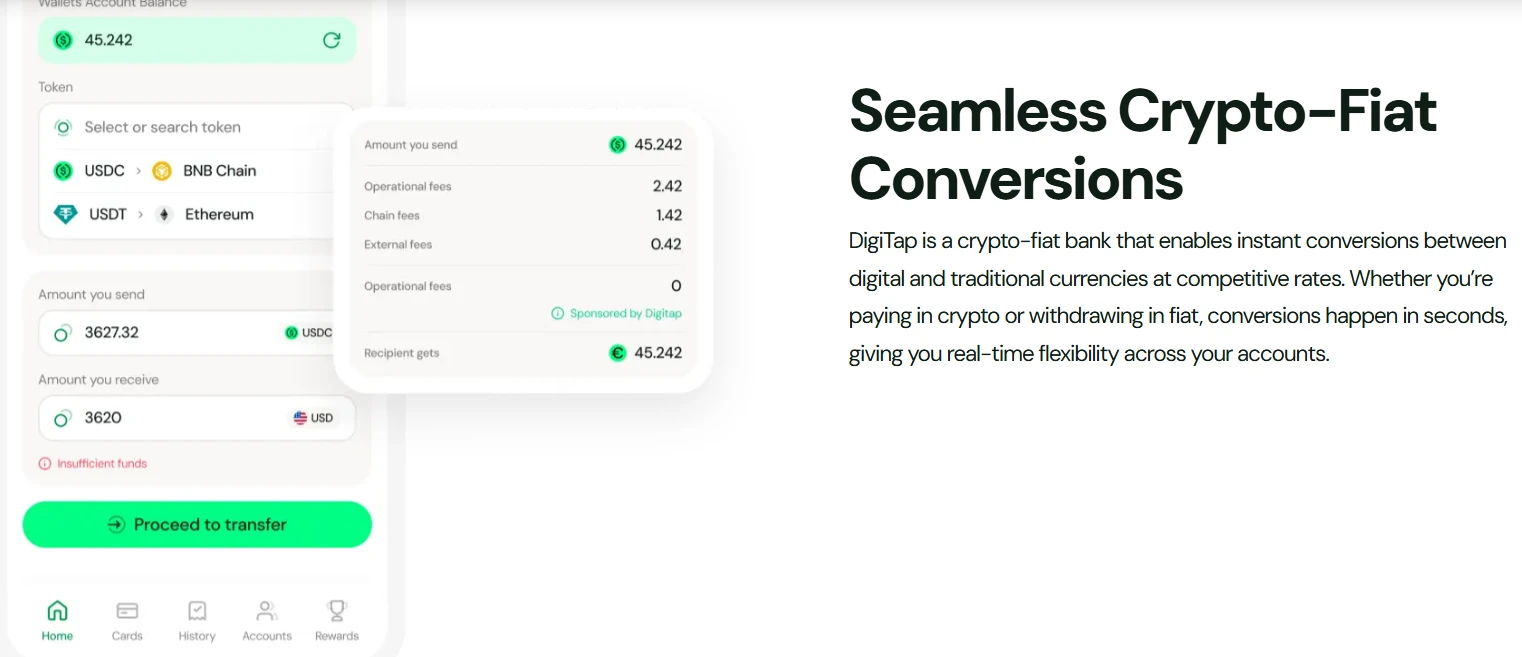Switch to the History tab label
Screen dimensions: 1522x657
pyautogui.click(x=197, y=636)
